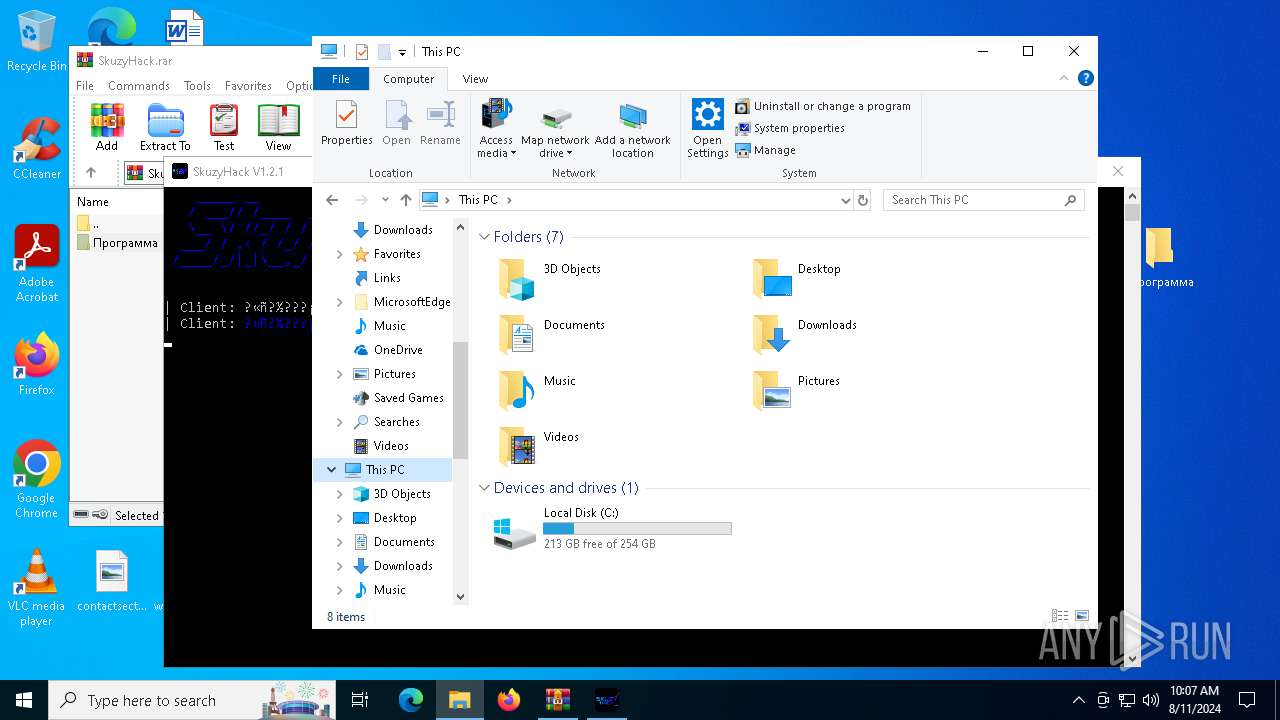Click the navigation pane scrollbar
Screen dimensions: 1280x720
pyautogui.click(x=460, y=400)
